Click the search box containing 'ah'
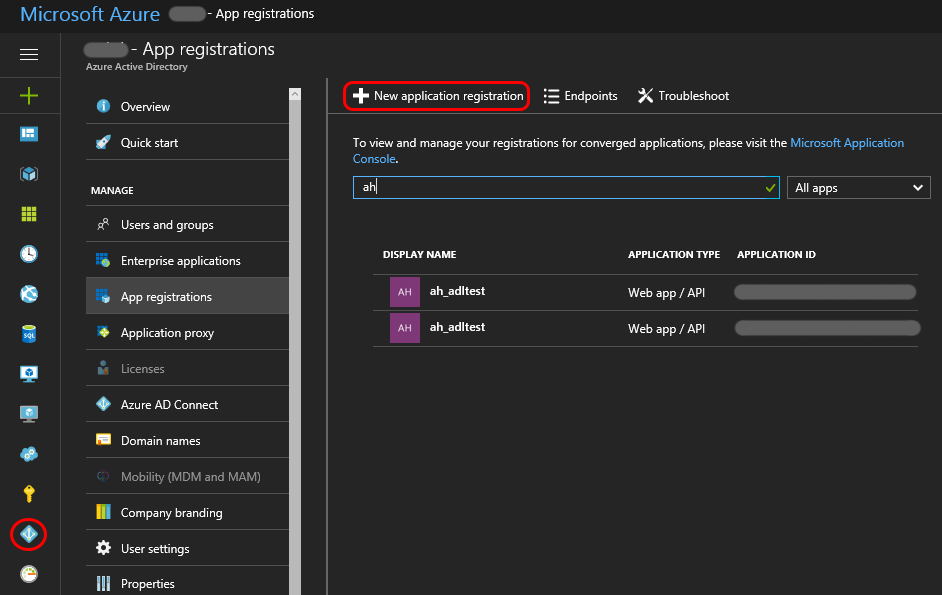The width and height of the screenshot is (942, 595). point(566,188)
